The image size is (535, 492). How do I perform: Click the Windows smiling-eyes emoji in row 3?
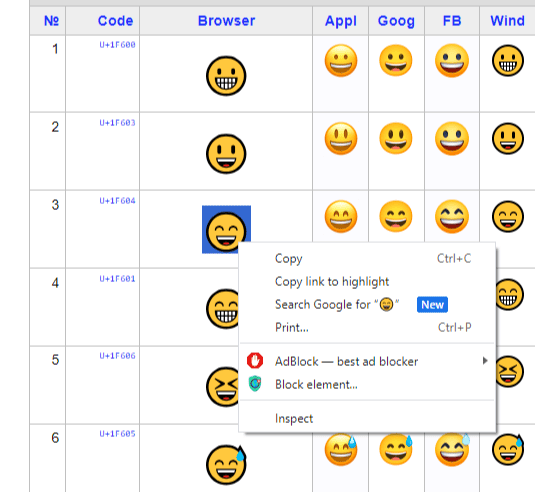tap(508, 217)
